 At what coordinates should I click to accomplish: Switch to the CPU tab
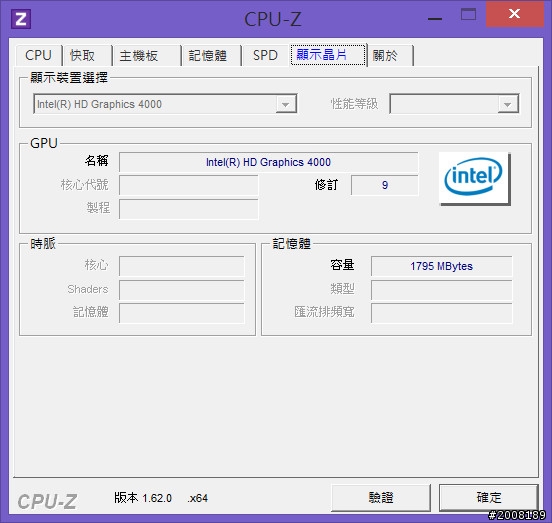point(38,55)
